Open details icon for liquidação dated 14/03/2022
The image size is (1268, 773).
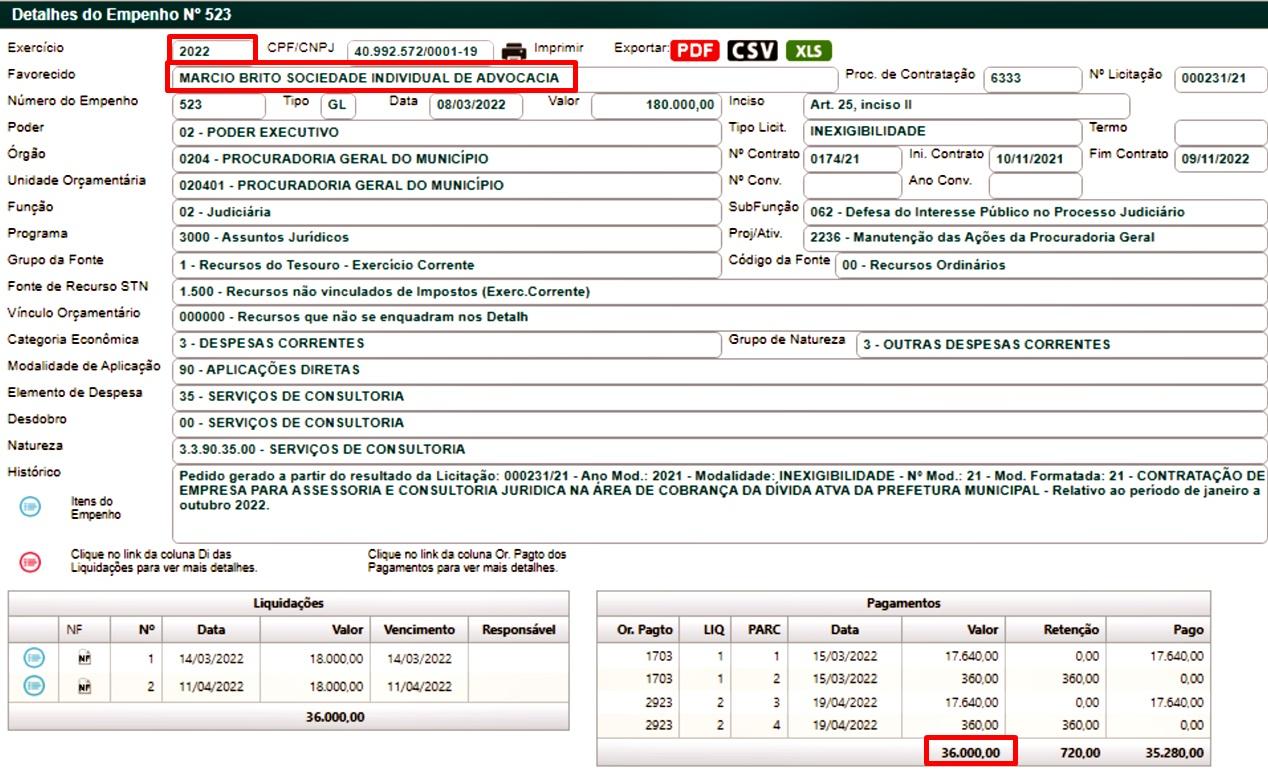(x=34, y=658)
